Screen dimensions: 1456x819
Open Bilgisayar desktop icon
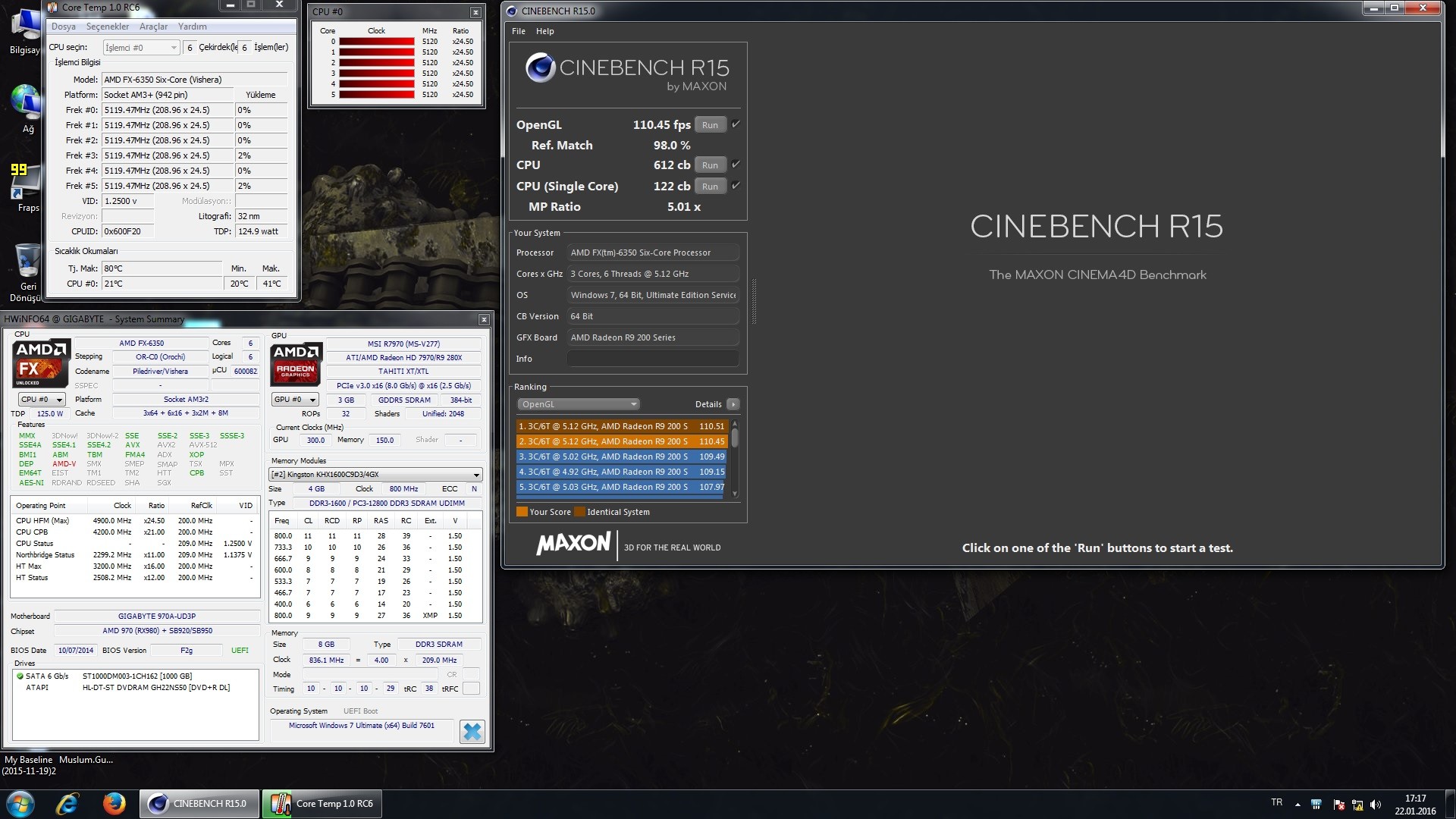point(25,30)
